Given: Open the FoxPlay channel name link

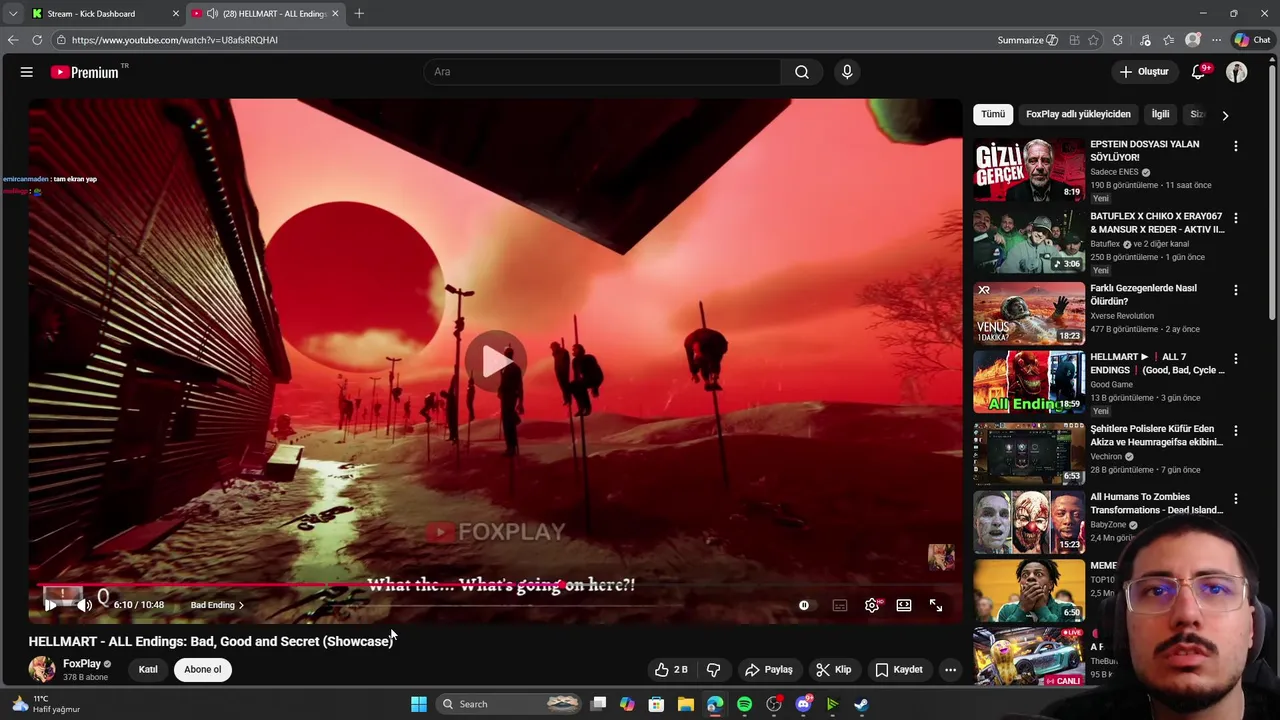Looking at the screenshot, I should pyautogui.click(x=82, y=664).
